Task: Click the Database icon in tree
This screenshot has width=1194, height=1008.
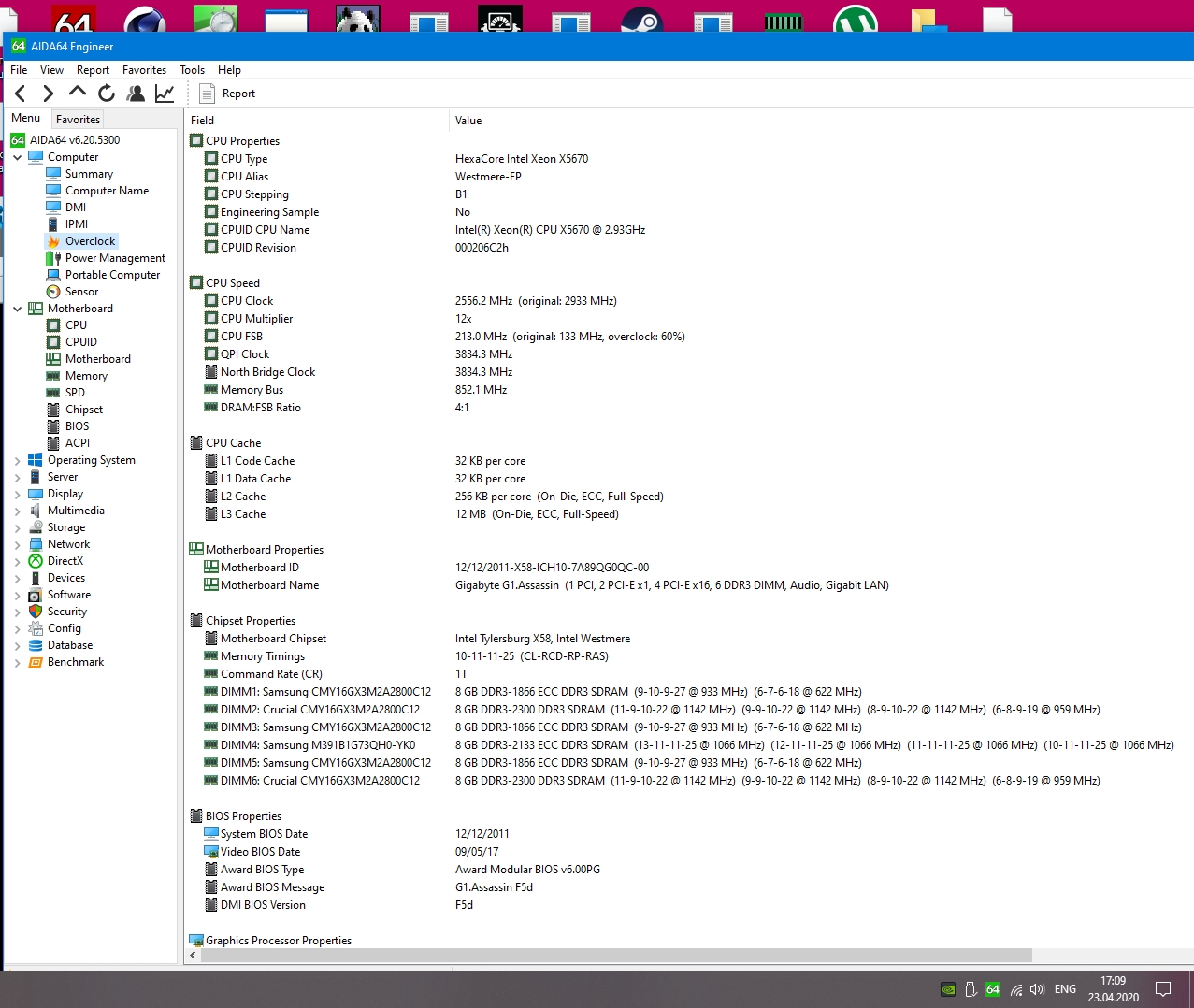Action: point(36,645)
